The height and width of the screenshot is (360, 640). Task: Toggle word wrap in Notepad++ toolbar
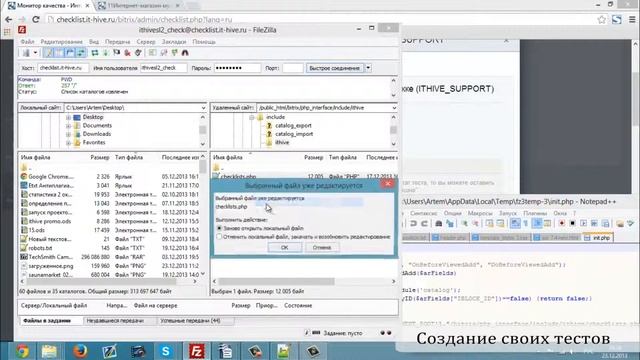(x=515, y=223)
